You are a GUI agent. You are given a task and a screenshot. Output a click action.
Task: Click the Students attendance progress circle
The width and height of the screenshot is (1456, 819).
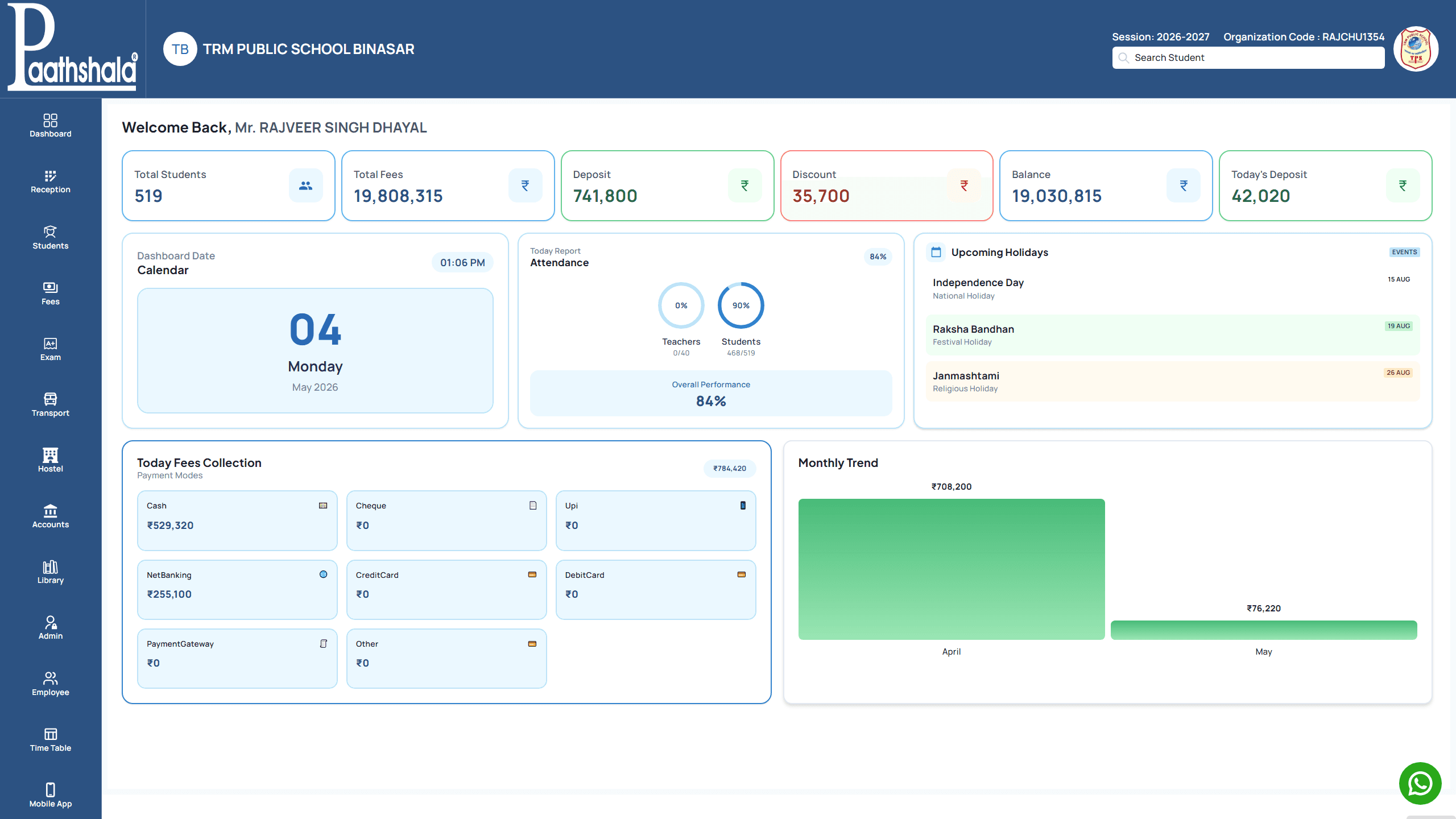[741, 305]
